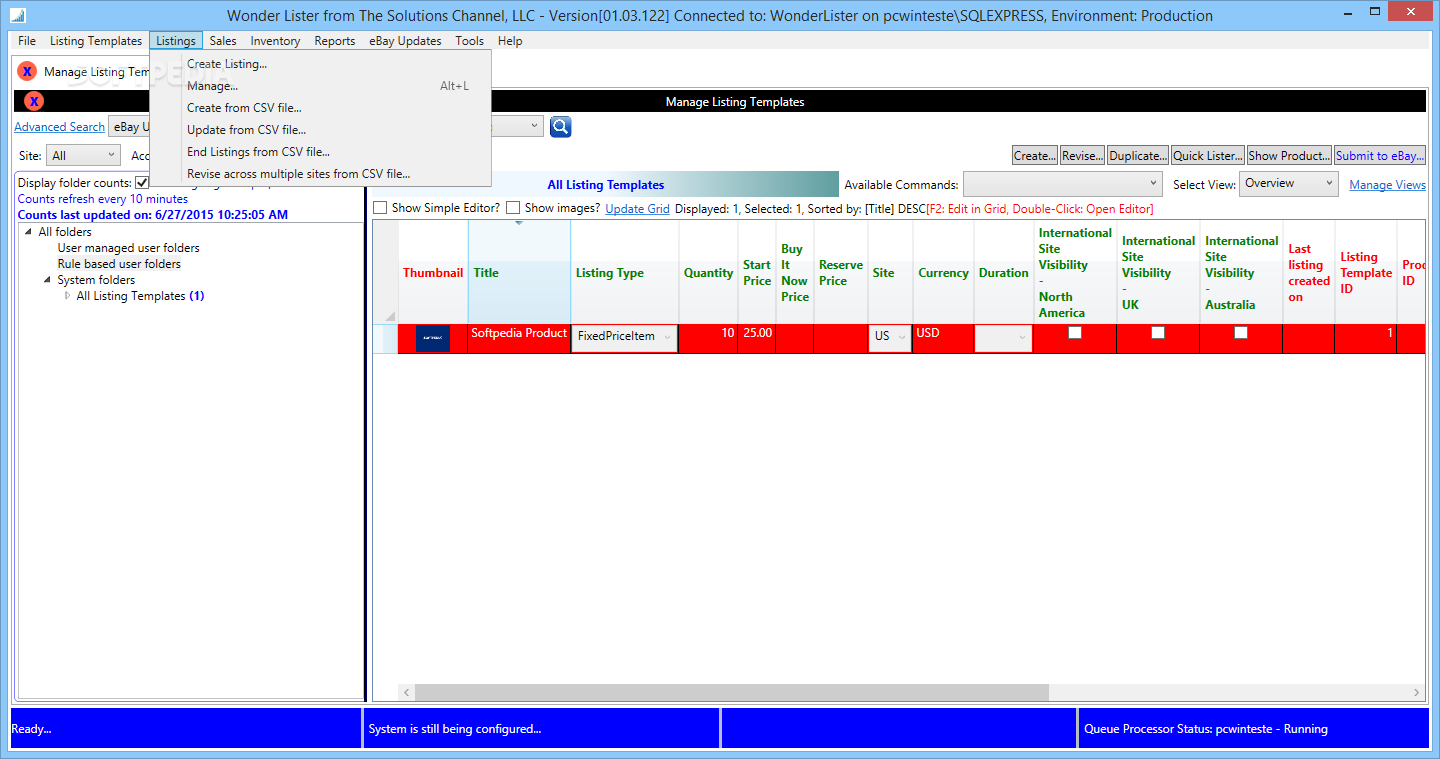
Task: Choose Create Listing... from Listings menu
Action: click(320, 64)
